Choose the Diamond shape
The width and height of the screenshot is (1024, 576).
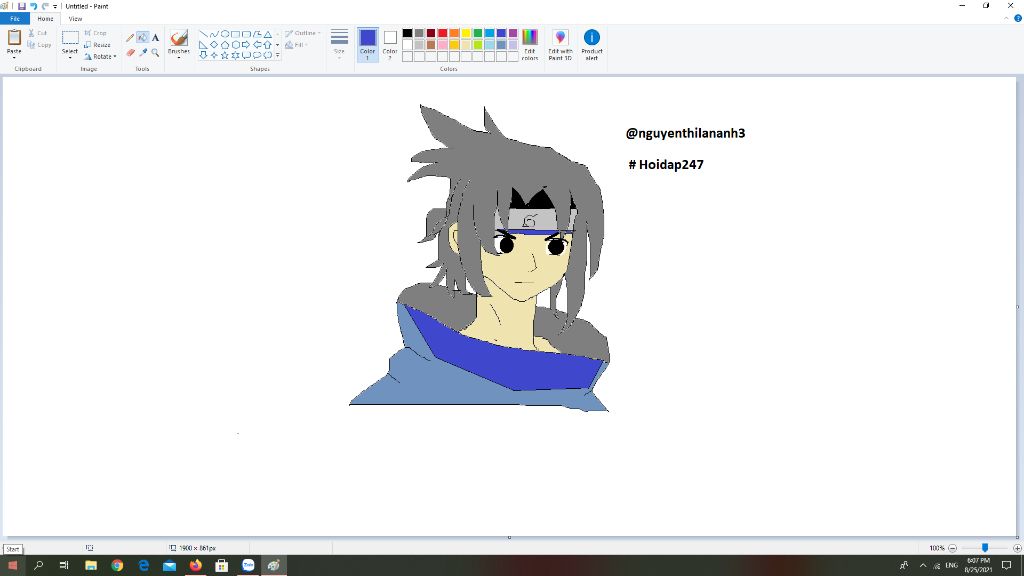coord(214,45)
